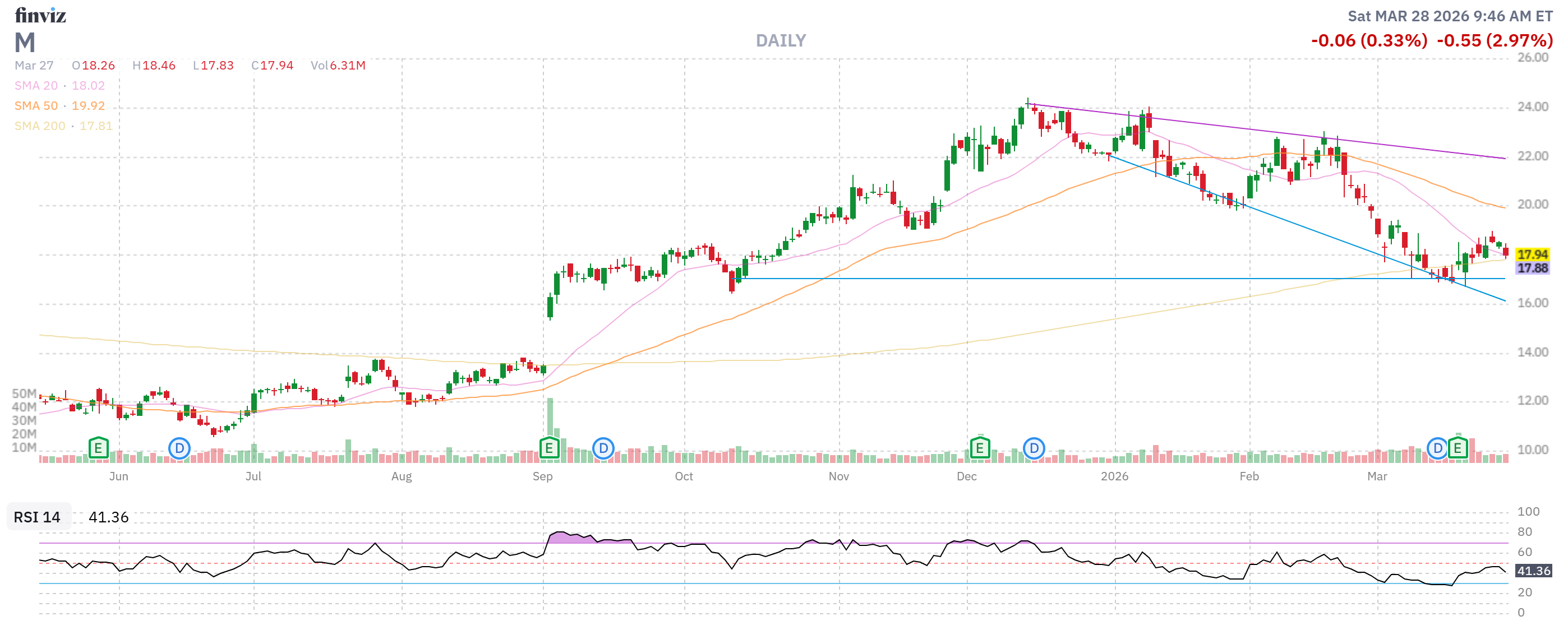The height and width of the screenshot is (630, 1568).
Task: Click the purple 17.88 price tag
Action: point(1532,268)
